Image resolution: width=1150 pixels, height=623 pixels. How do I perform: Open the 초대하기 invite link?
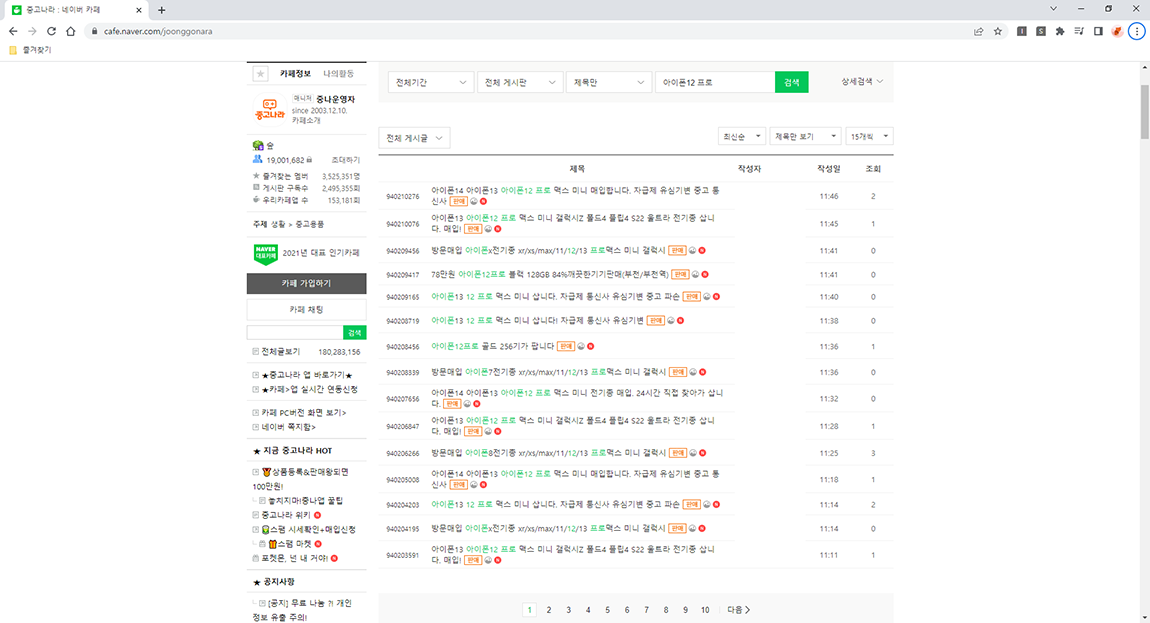pyautogui.click(x=345, y=160)
